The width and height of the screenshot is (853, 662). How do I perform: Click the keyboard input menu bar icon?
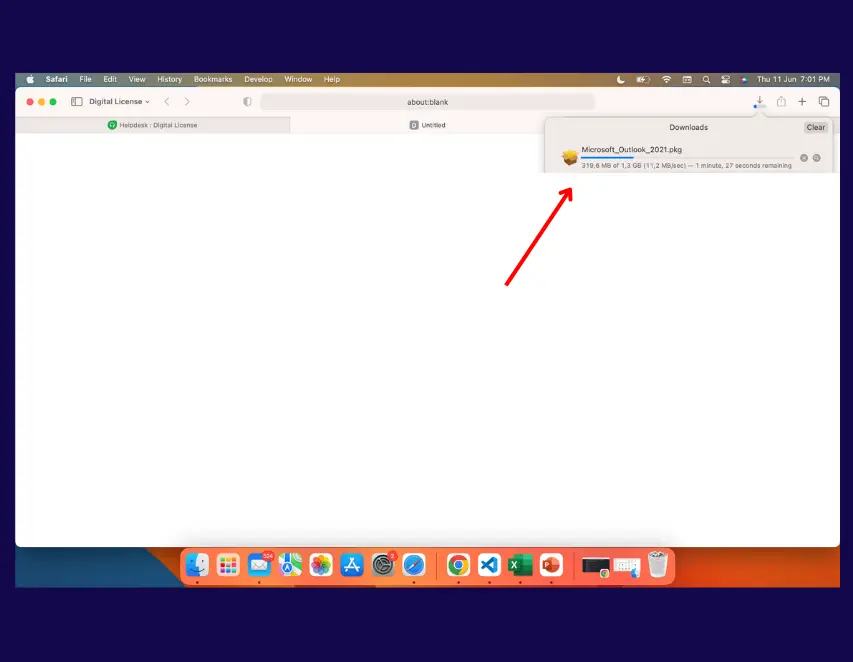[x=687, y=79]
